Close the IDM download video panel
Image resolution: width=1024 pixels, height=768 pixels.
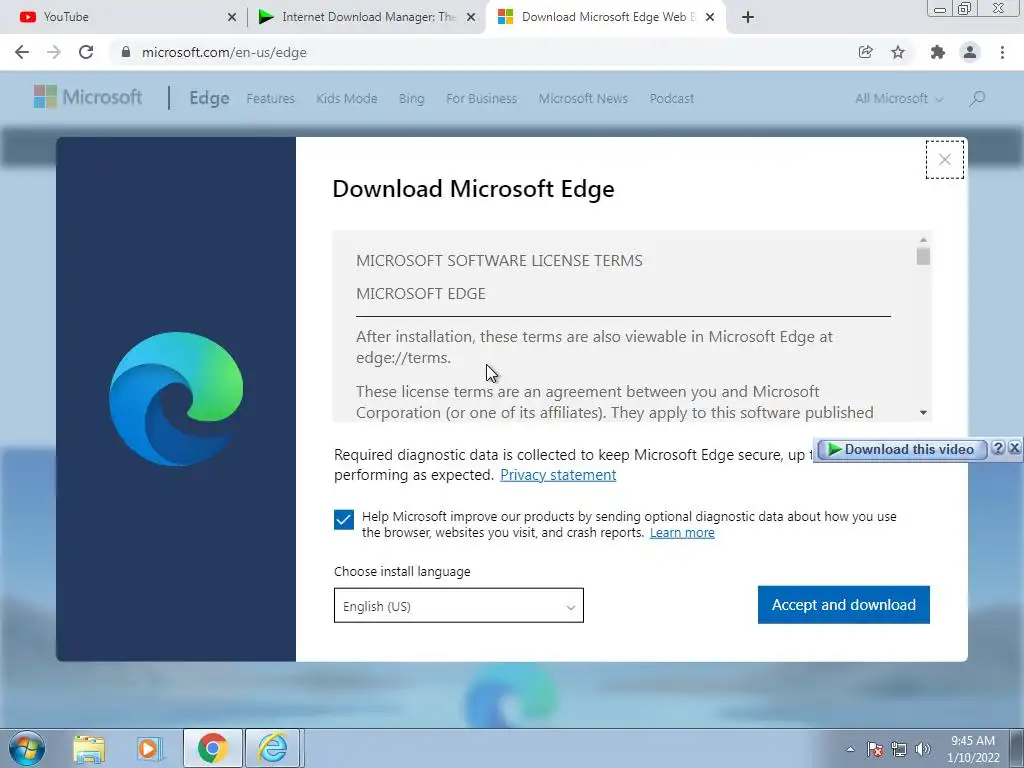[x=1014, y=448]
